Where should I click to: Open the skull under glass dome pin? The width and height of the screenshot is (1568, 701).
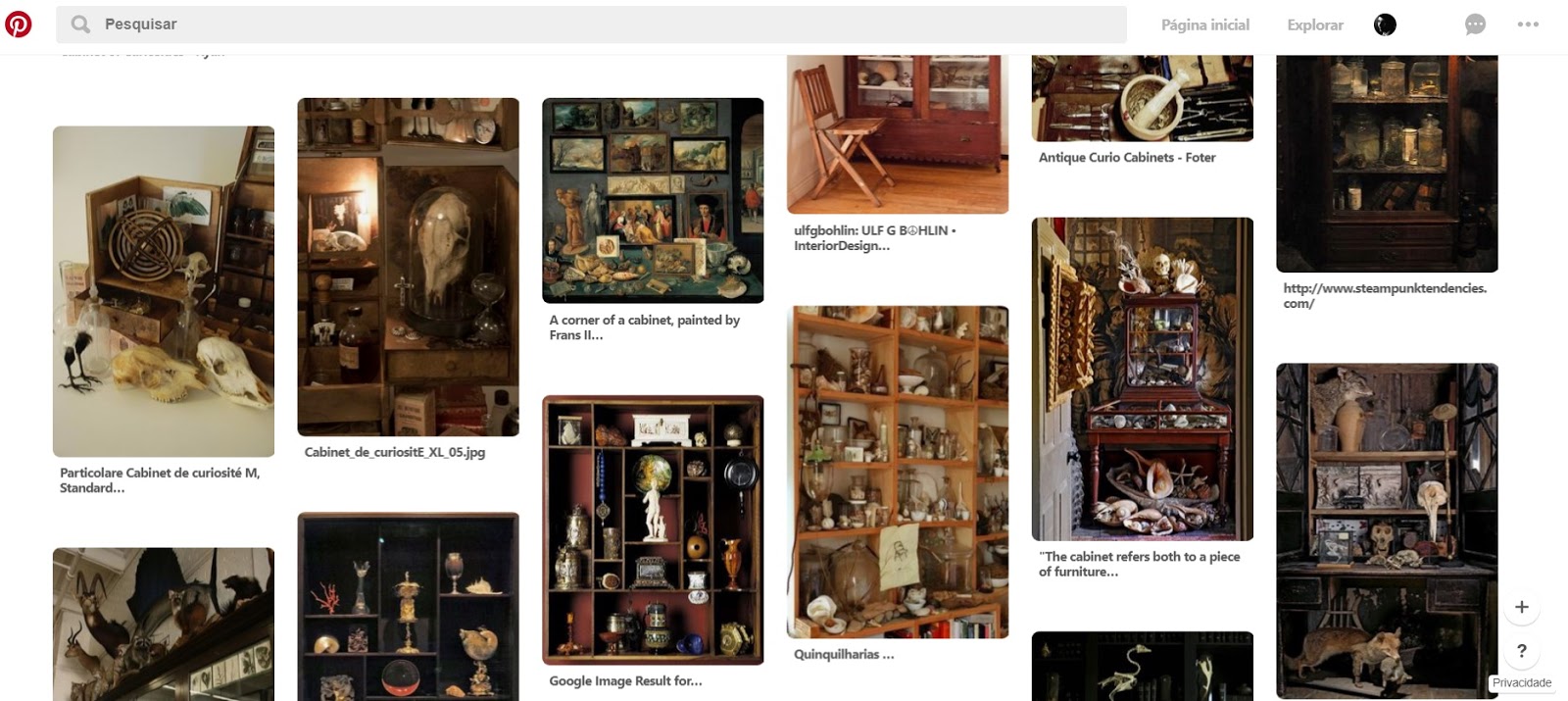[x=409, y=267]
